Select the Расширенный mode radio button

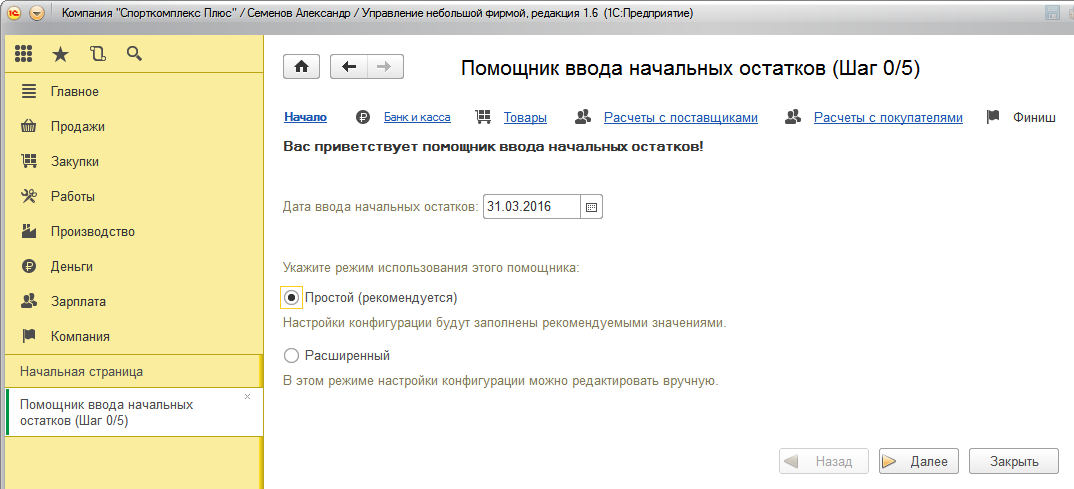point(291,355)
